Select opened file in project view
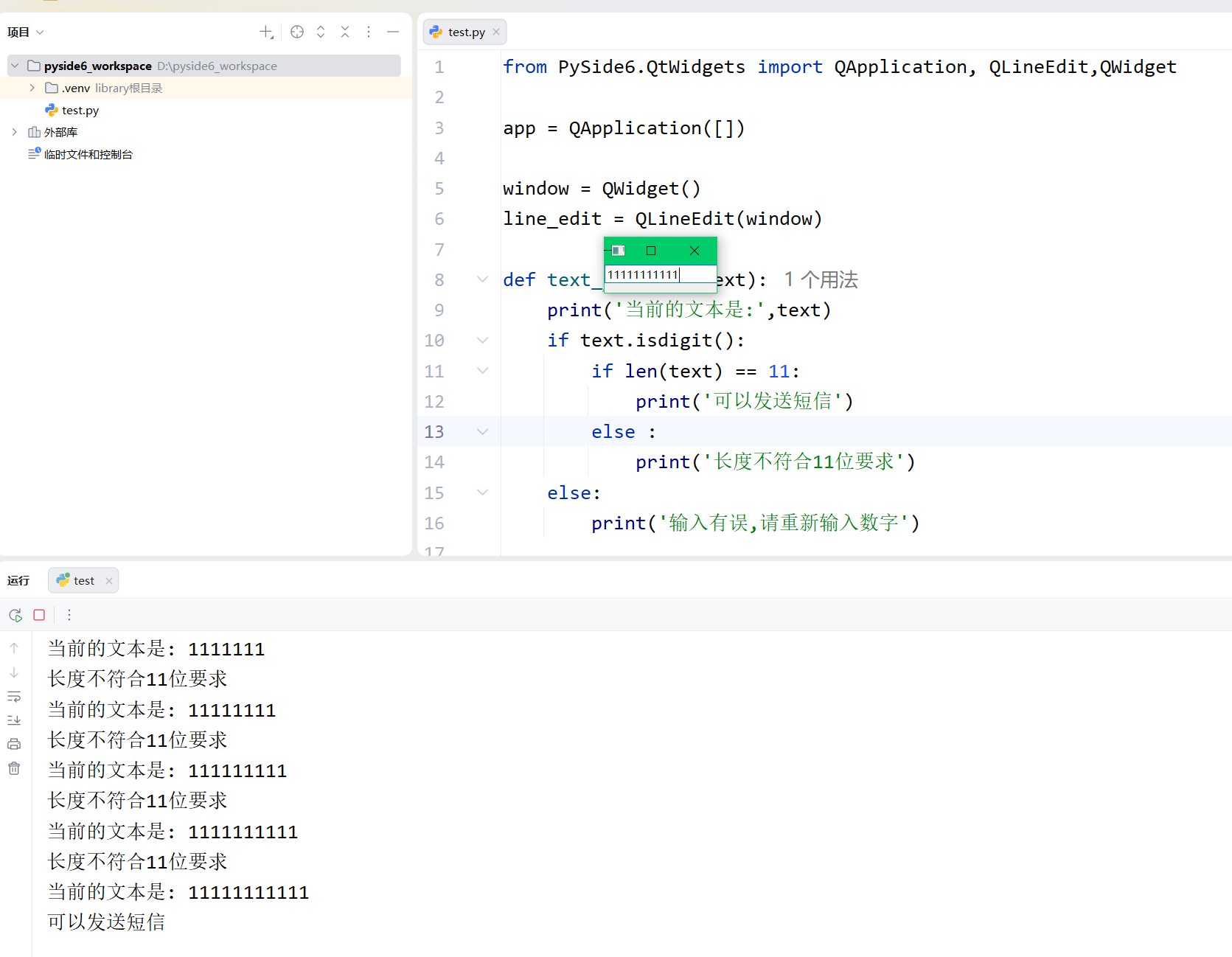The width and height of the screenshot is (1232, 957). (x=296, y=32)
